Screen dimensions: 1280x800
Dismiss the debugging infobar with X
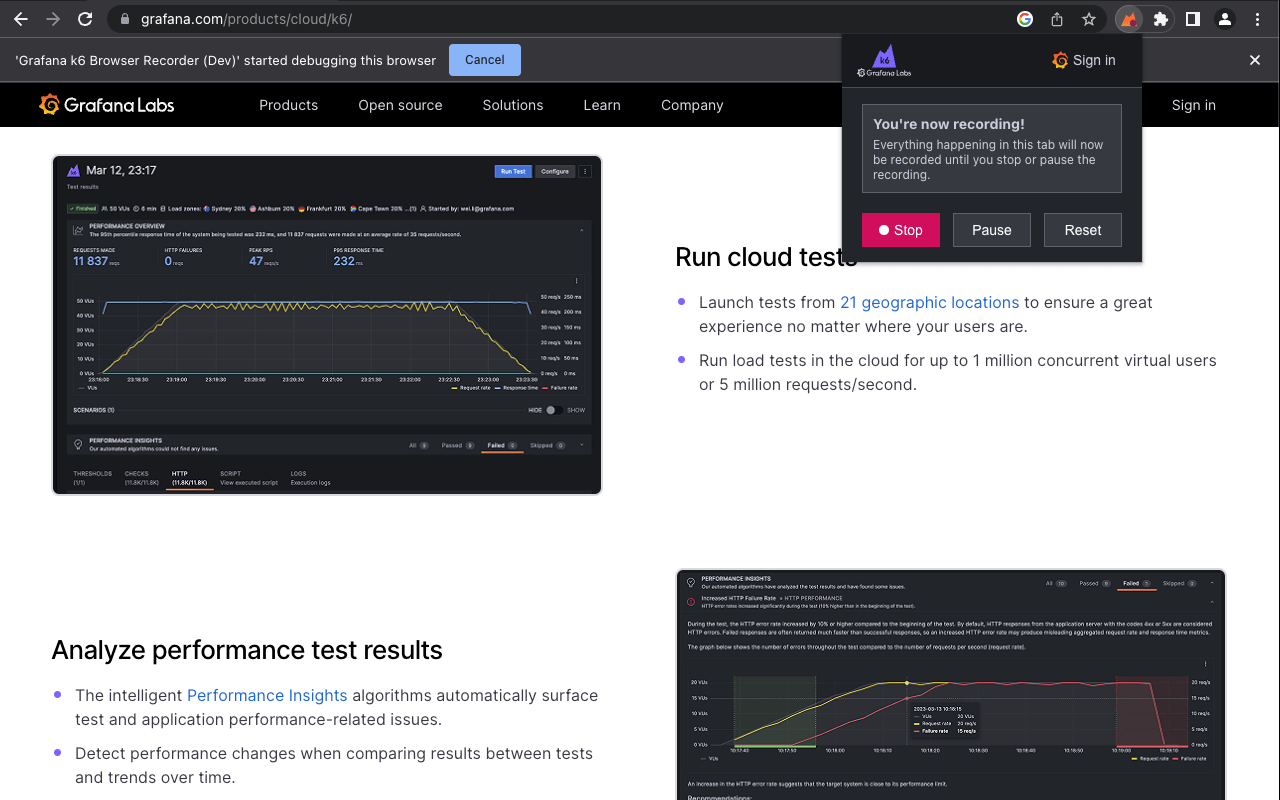pyautogui.click(x=1255, y=60)
